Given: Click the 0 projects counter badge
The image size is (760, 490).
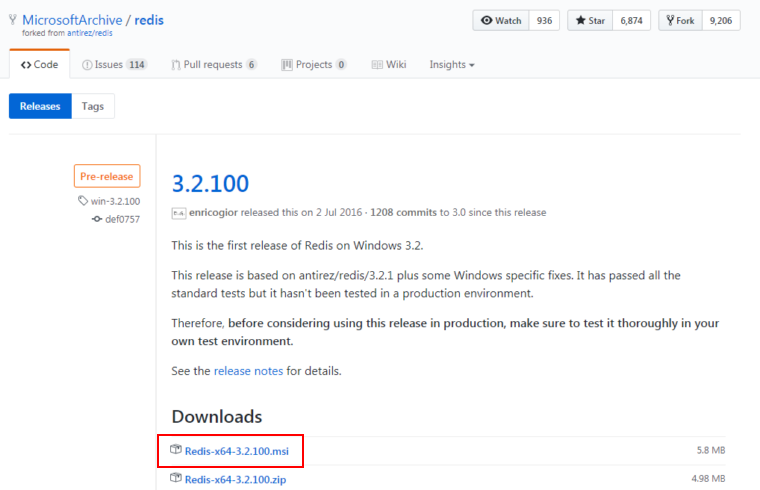Looking at the screenshot, I should coord(341,64).
